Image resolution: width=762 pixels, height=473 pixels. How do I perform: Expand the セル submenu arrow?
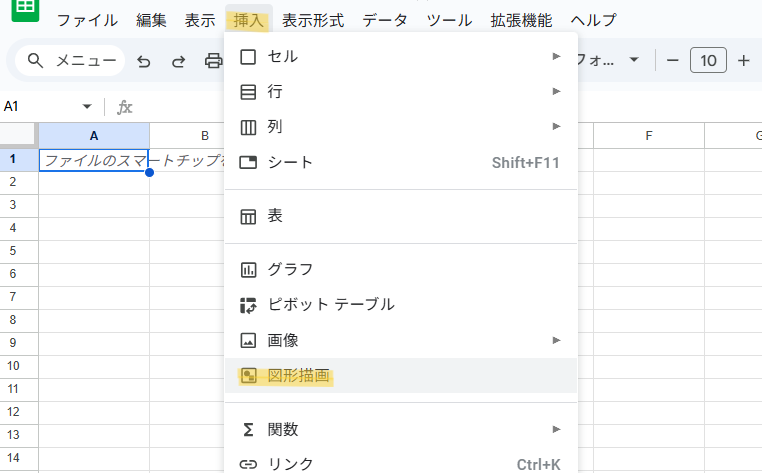(x=556, y=56)
